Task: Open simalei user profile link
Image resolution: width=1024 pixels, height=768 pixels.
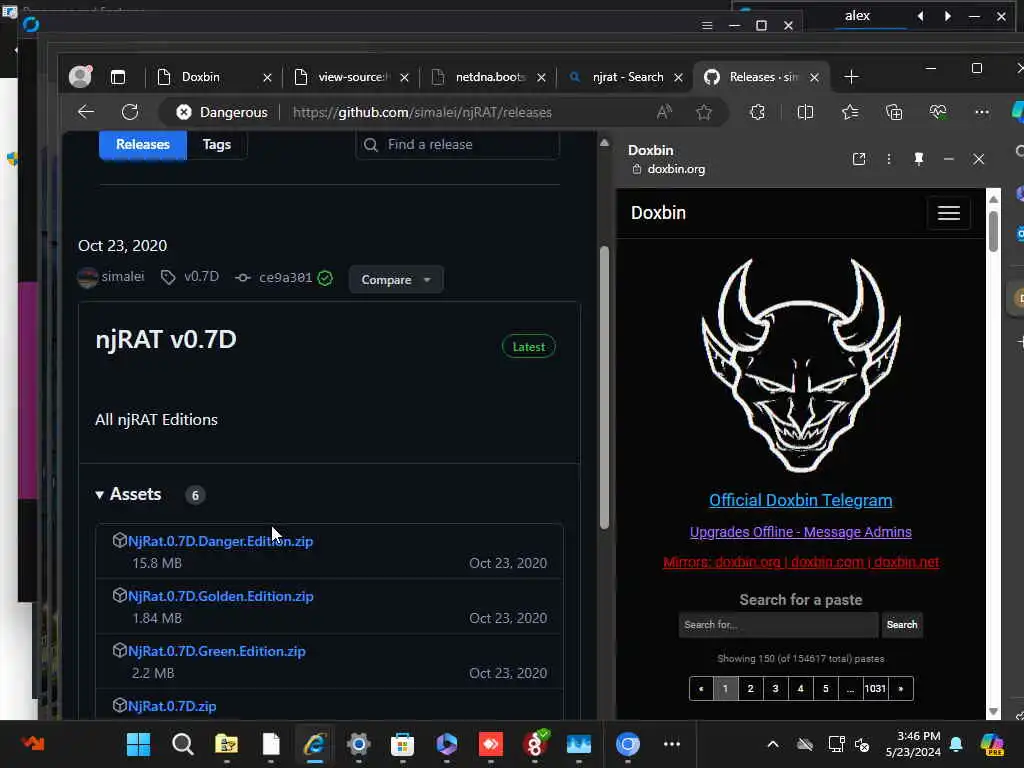Action: pyautogui.click(x=123, y=276)
